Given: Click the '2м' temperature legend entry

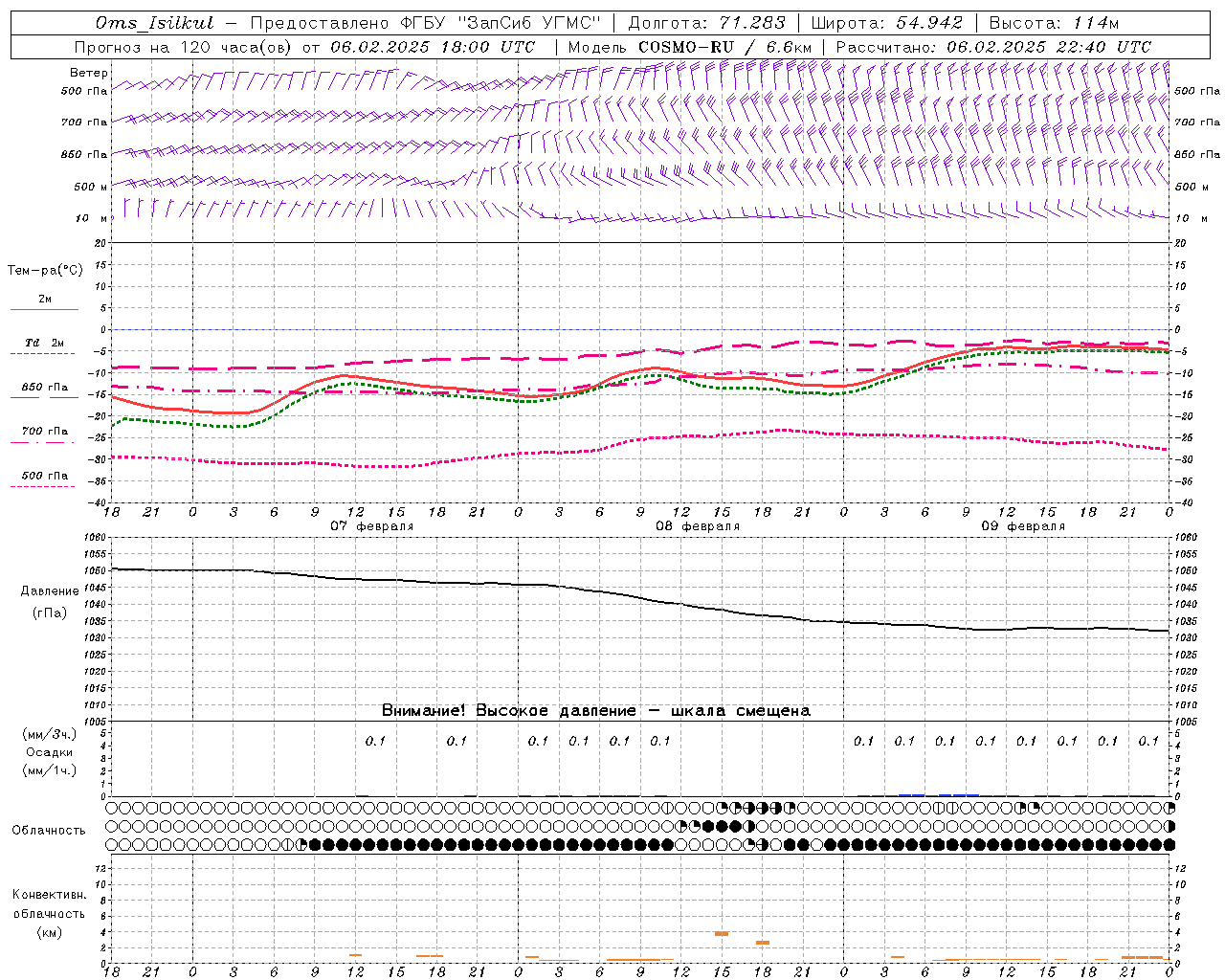Looking at the screenshot, I should (x=45, y=300).
